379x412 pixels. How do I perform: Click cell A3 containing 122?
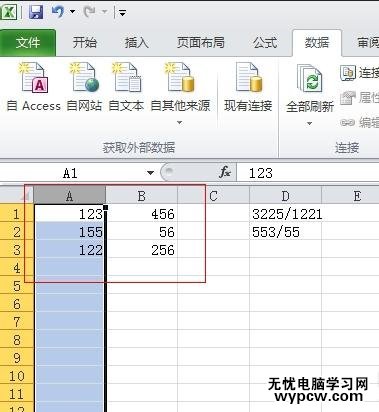pos(69,250)
